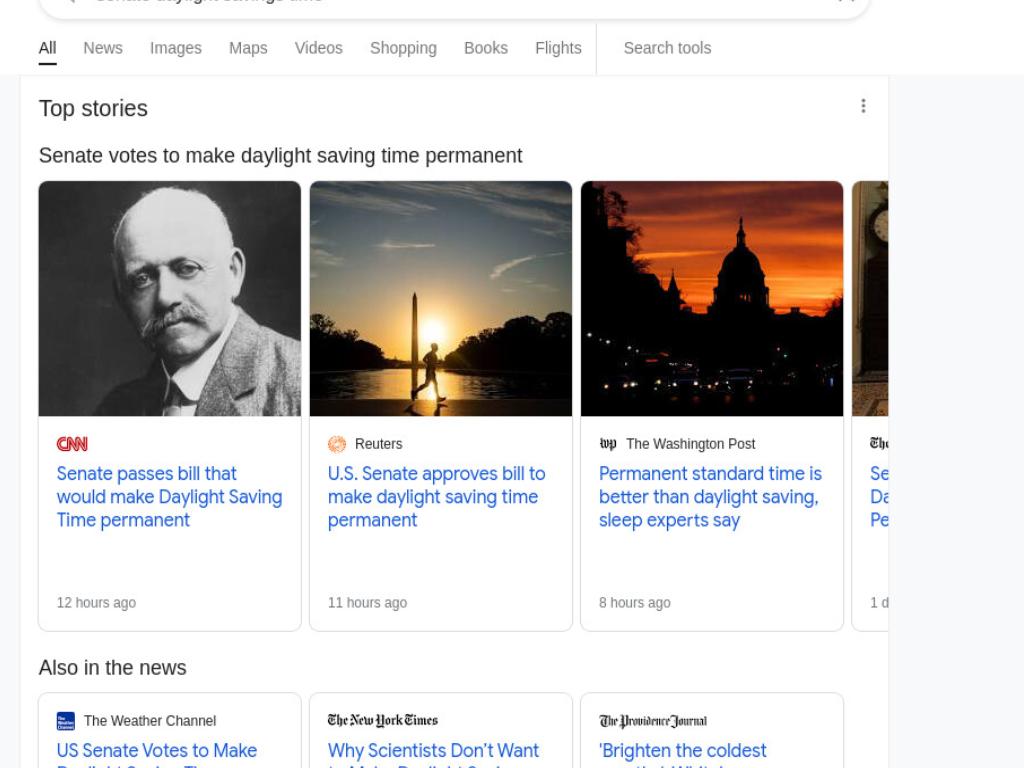Open Search tools options
Screen dimensions: 1024x768
(x=667, y=48)
